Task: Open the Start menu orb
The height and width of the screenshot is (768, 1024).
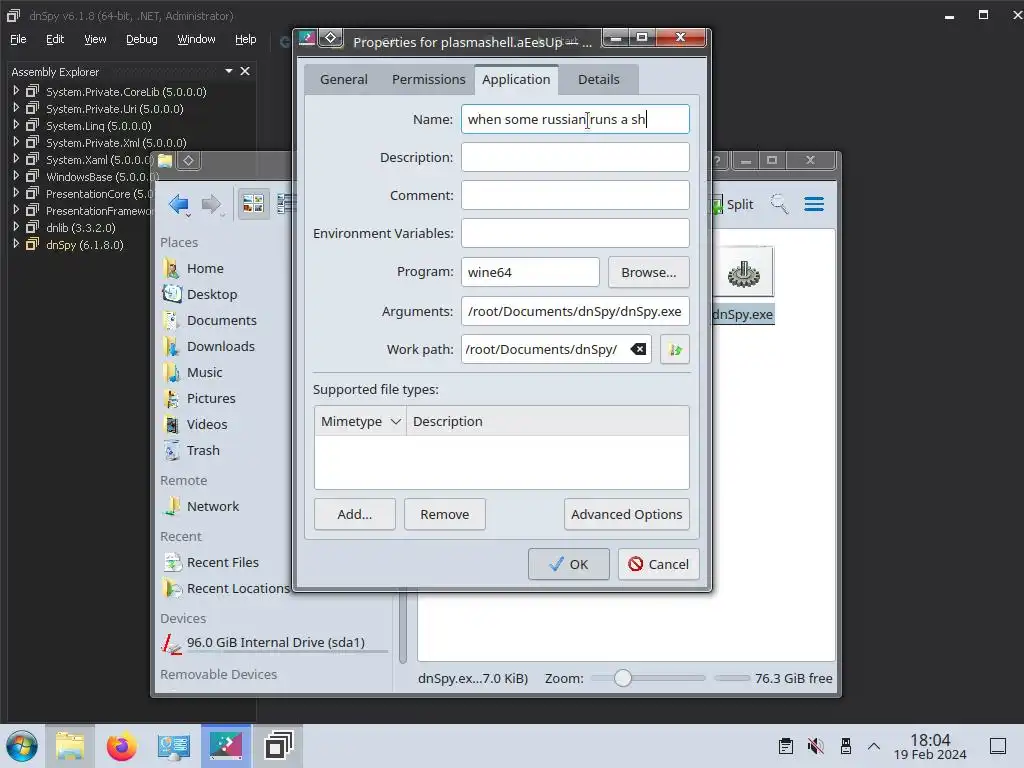Action: click(x=22, y=746)
